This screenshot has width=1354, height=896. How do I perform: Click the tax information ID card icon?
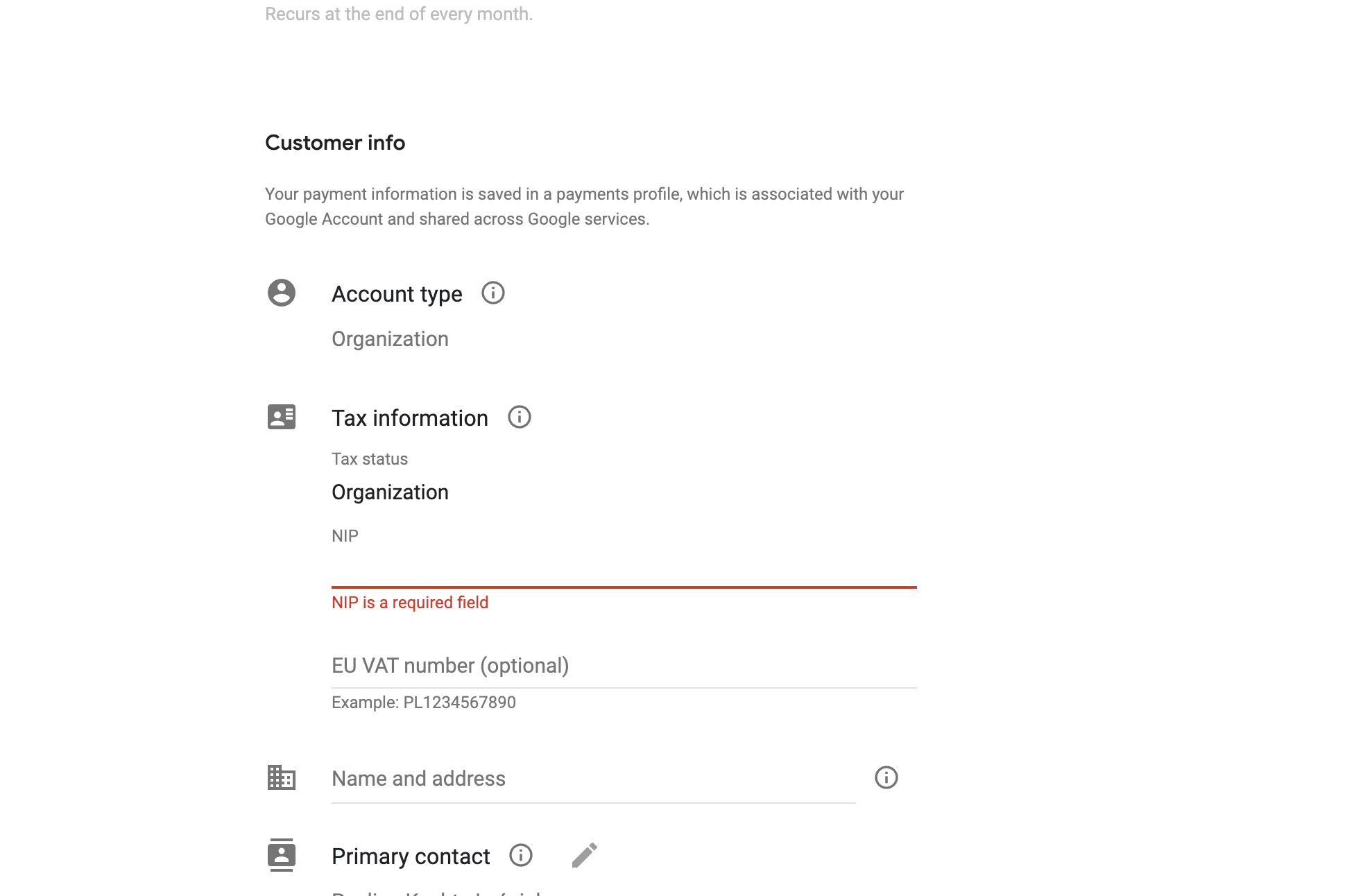[x=282, y=417]
